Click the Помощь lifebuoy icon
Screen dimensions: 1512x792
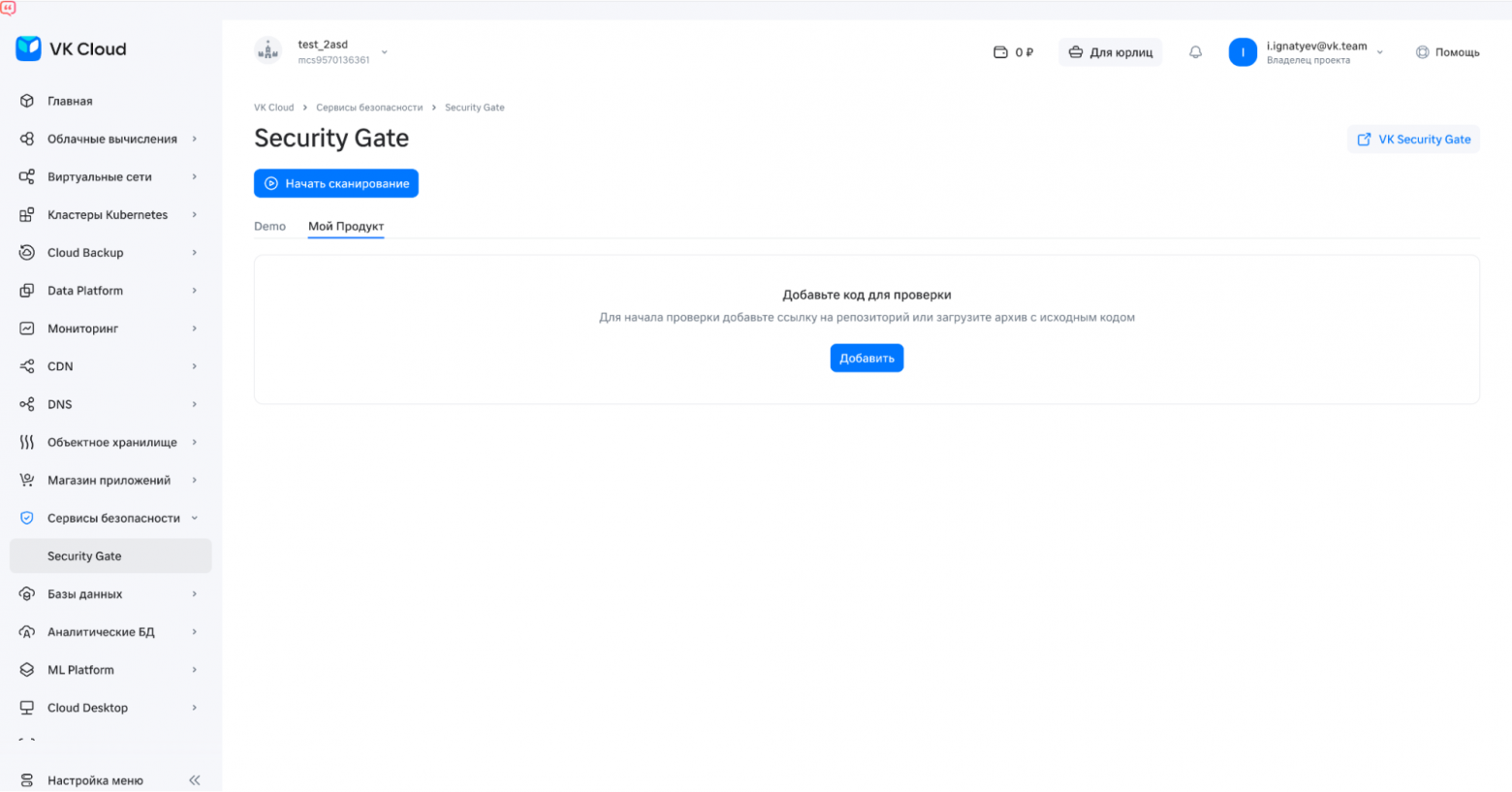point(1422,52)
